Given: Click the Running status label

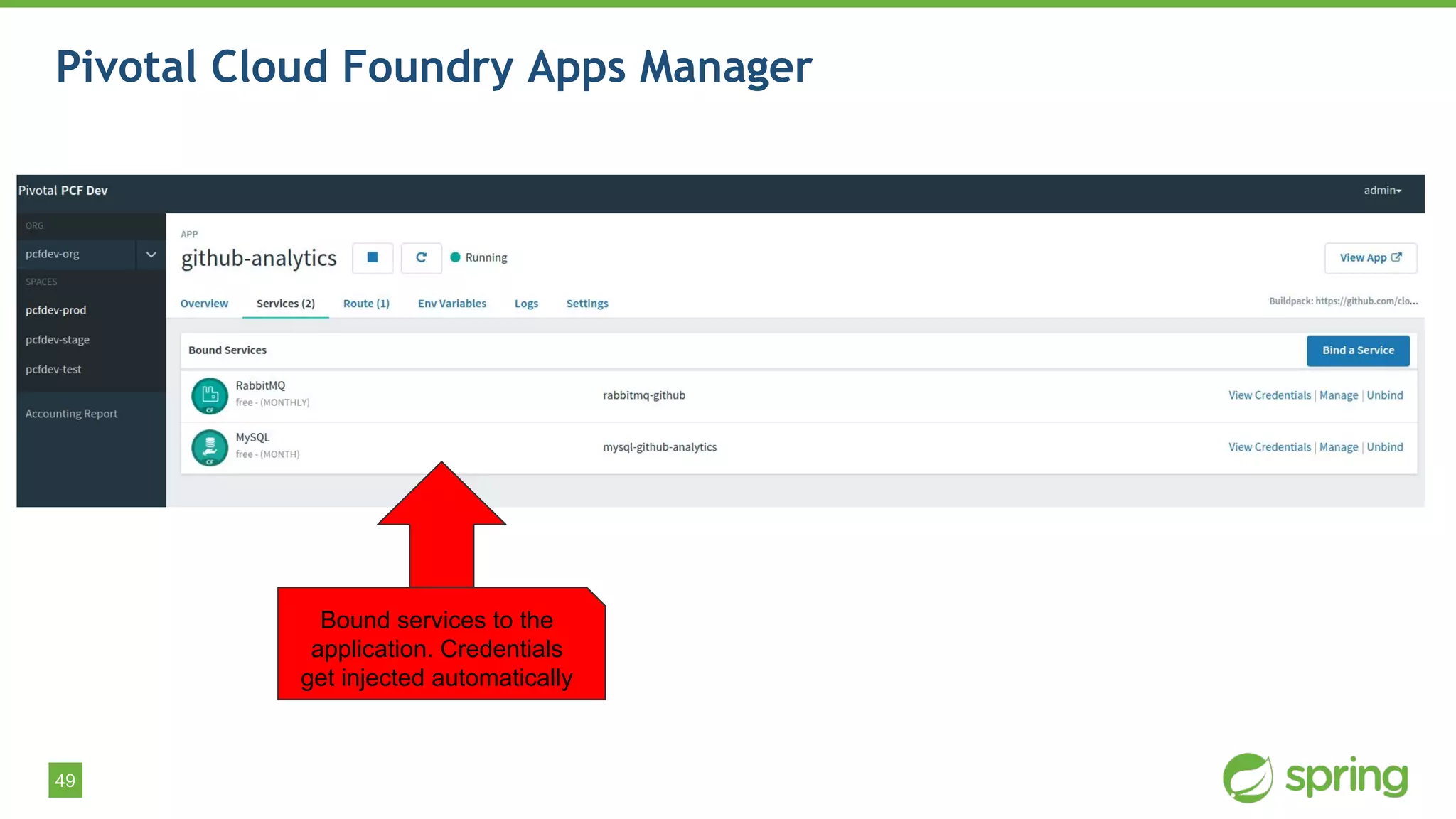Looking at the screenshot, I should (x=486, y=257).
